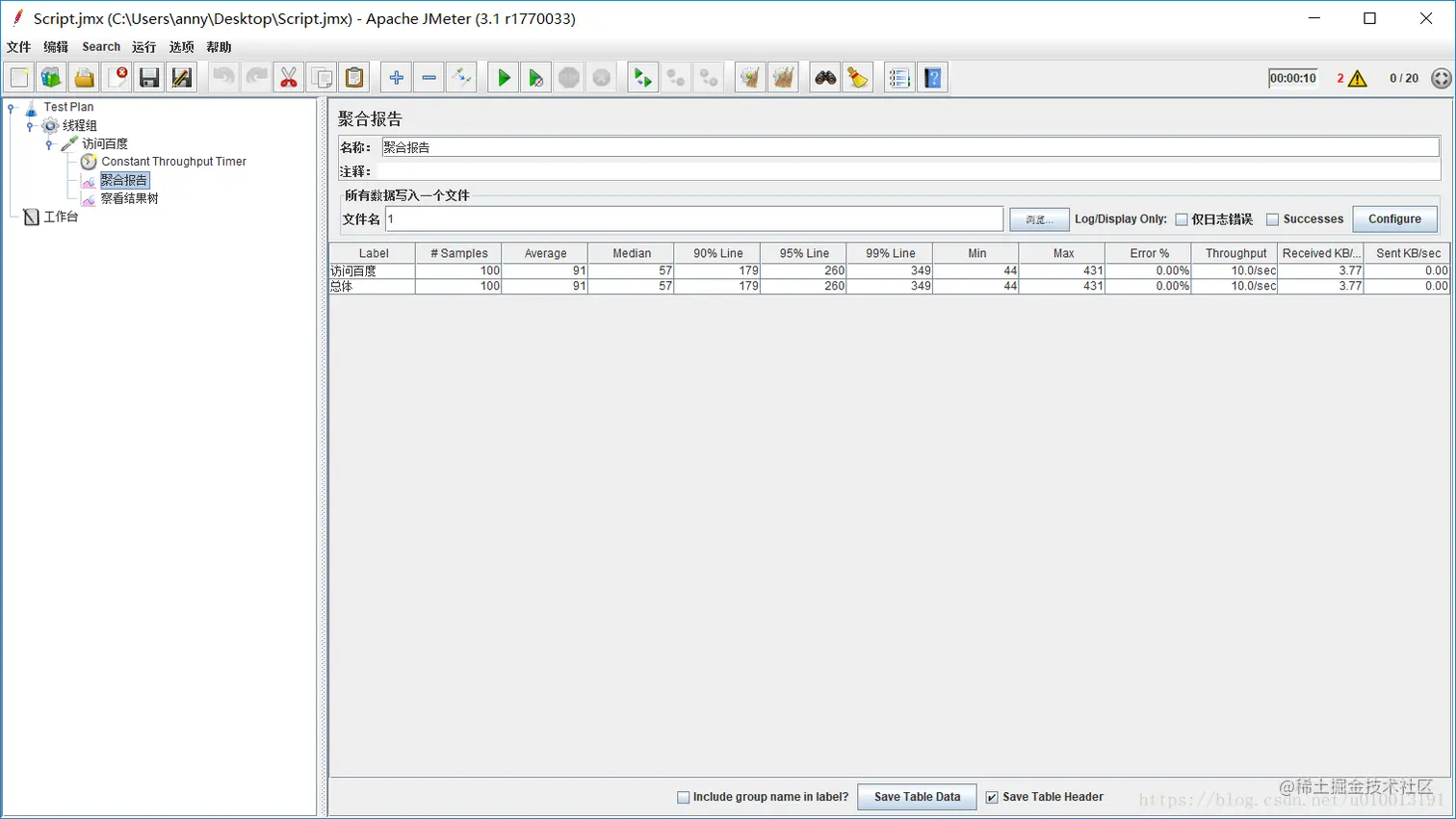
Task: Reset search with yellow brush icon
Action: click(x=858, y=78)
